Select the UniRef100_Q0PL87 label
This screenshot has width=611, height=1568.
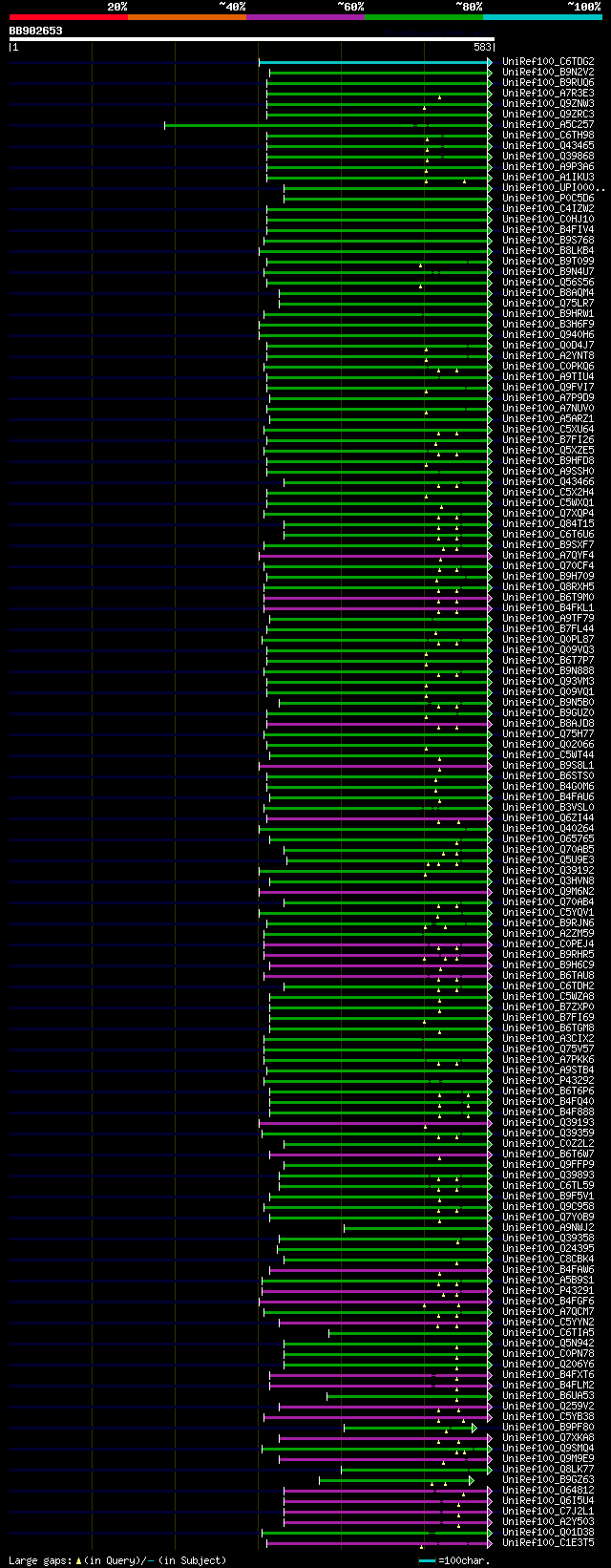[x=548, y=639]
